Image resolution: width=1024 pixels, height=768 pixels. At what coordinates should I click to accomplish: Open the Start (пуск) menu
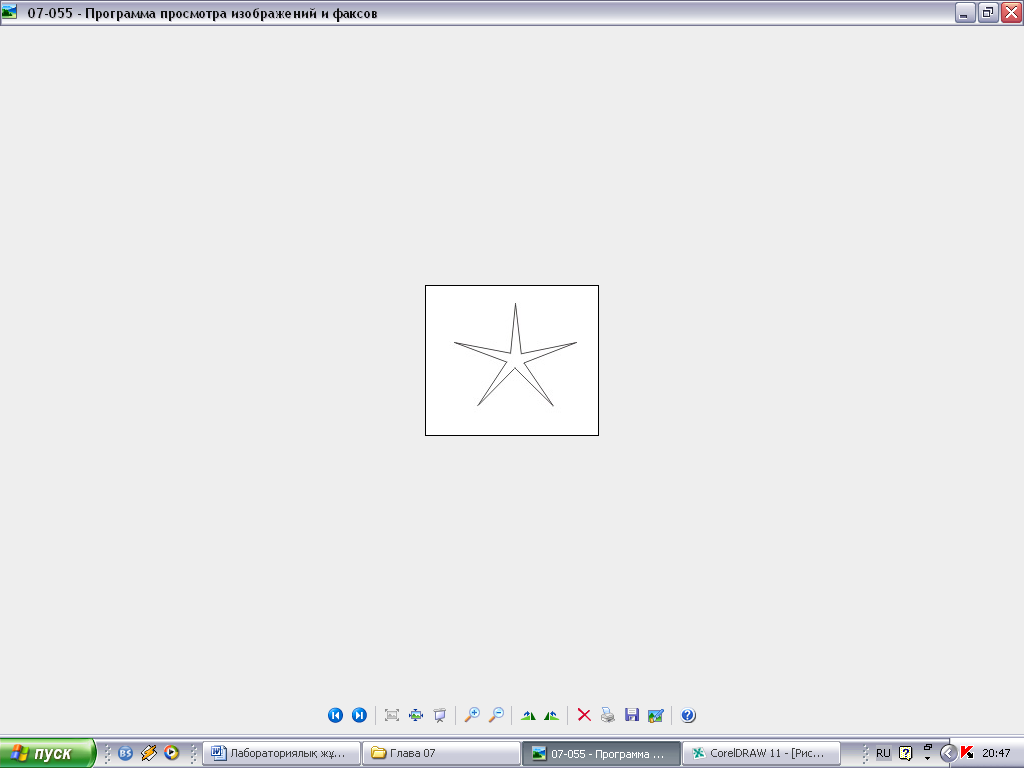coord(47,753)
